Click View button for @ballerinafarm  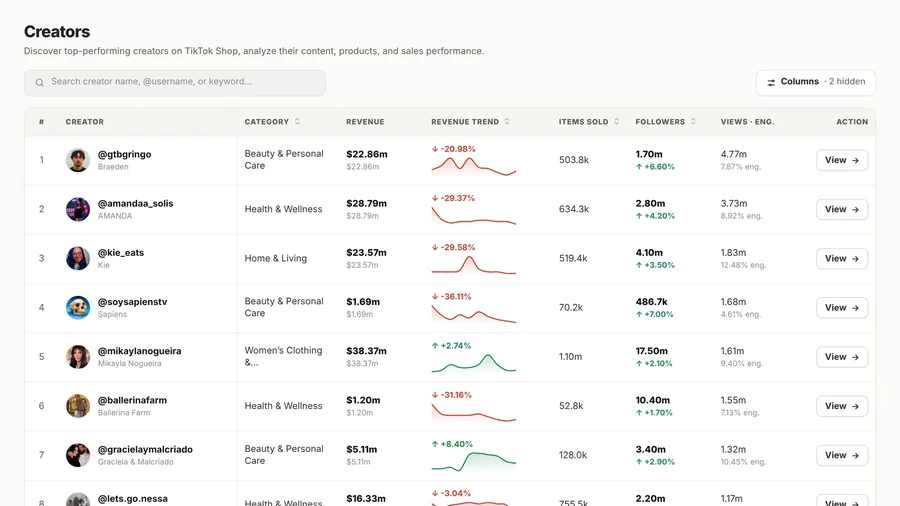pos(842,406)
